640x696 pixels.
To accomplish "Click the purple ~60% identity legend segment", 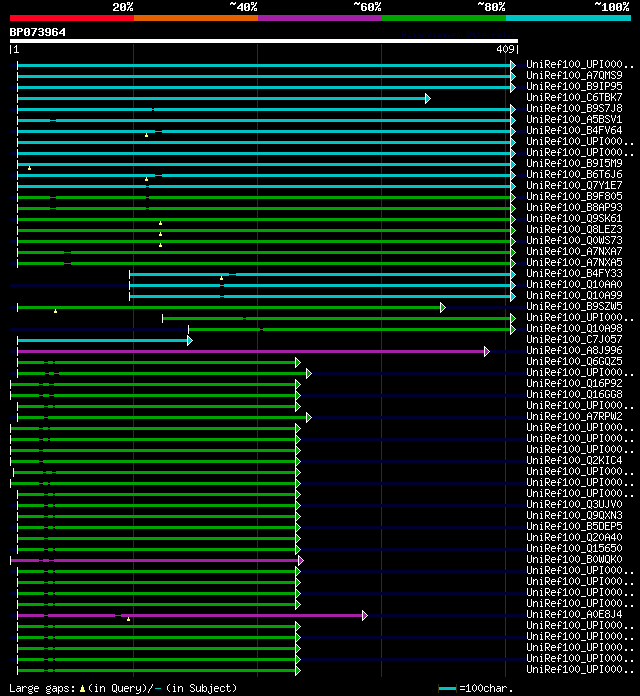I will 320,18.
